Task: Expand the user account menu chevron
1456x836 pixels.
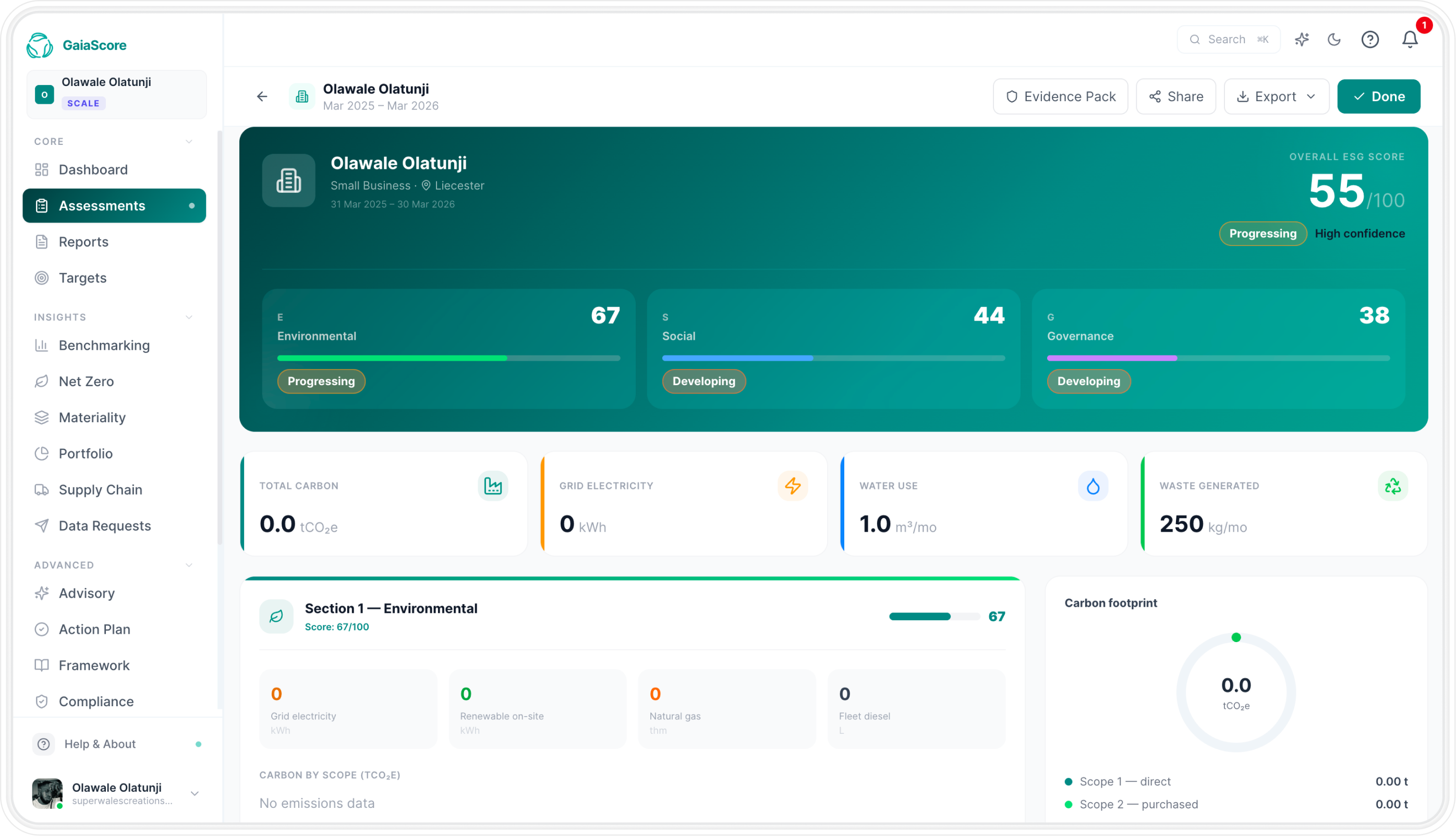Action: pos(195,793)
